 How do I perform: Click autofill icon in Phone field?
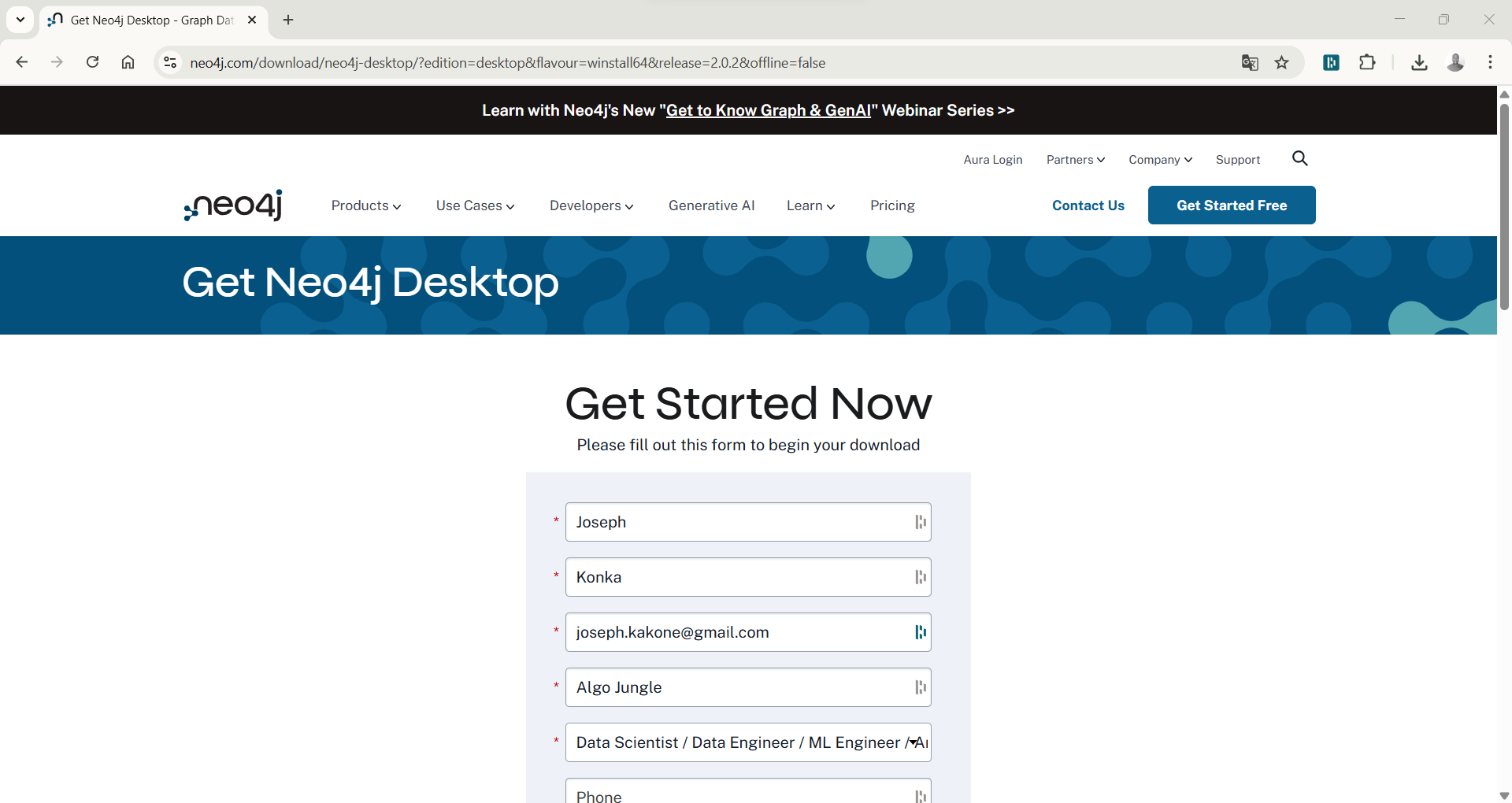click(x=920, y=796)
